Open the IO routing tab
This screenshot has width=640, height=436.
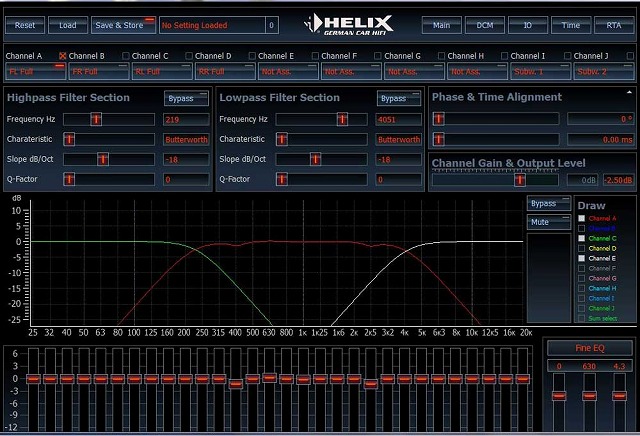[x=528, y=25]
